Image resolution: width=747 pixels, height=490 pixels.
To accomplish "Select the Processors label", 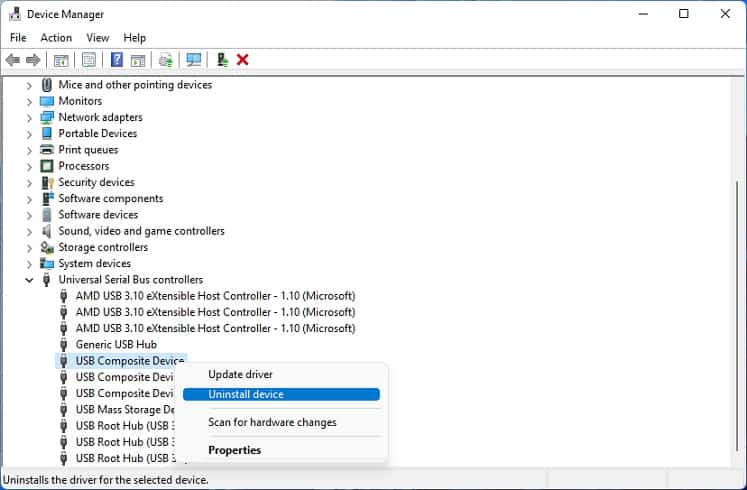I will pos(84,166).
